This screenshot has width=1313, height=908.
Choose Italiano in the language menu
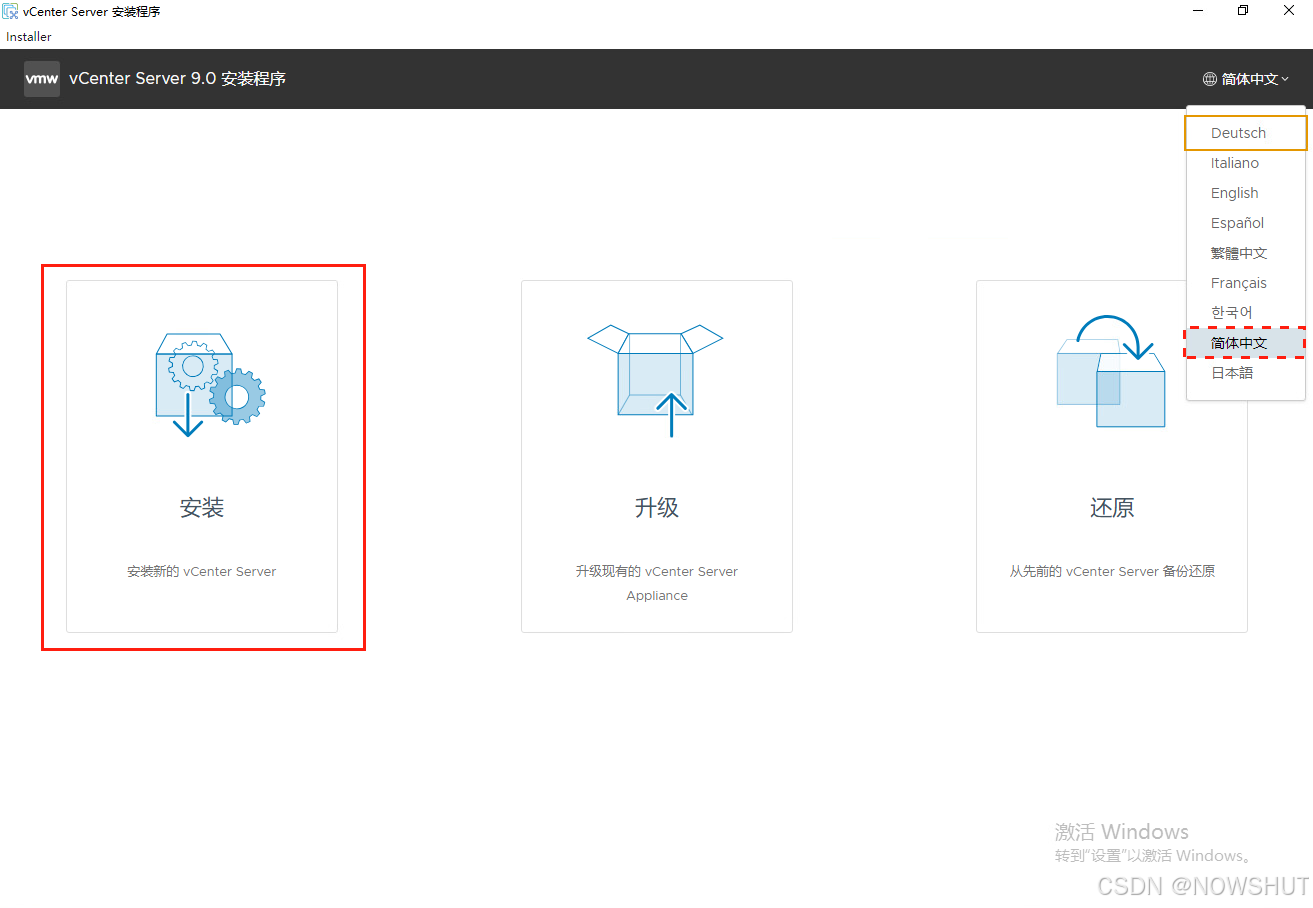(1246, 163)
